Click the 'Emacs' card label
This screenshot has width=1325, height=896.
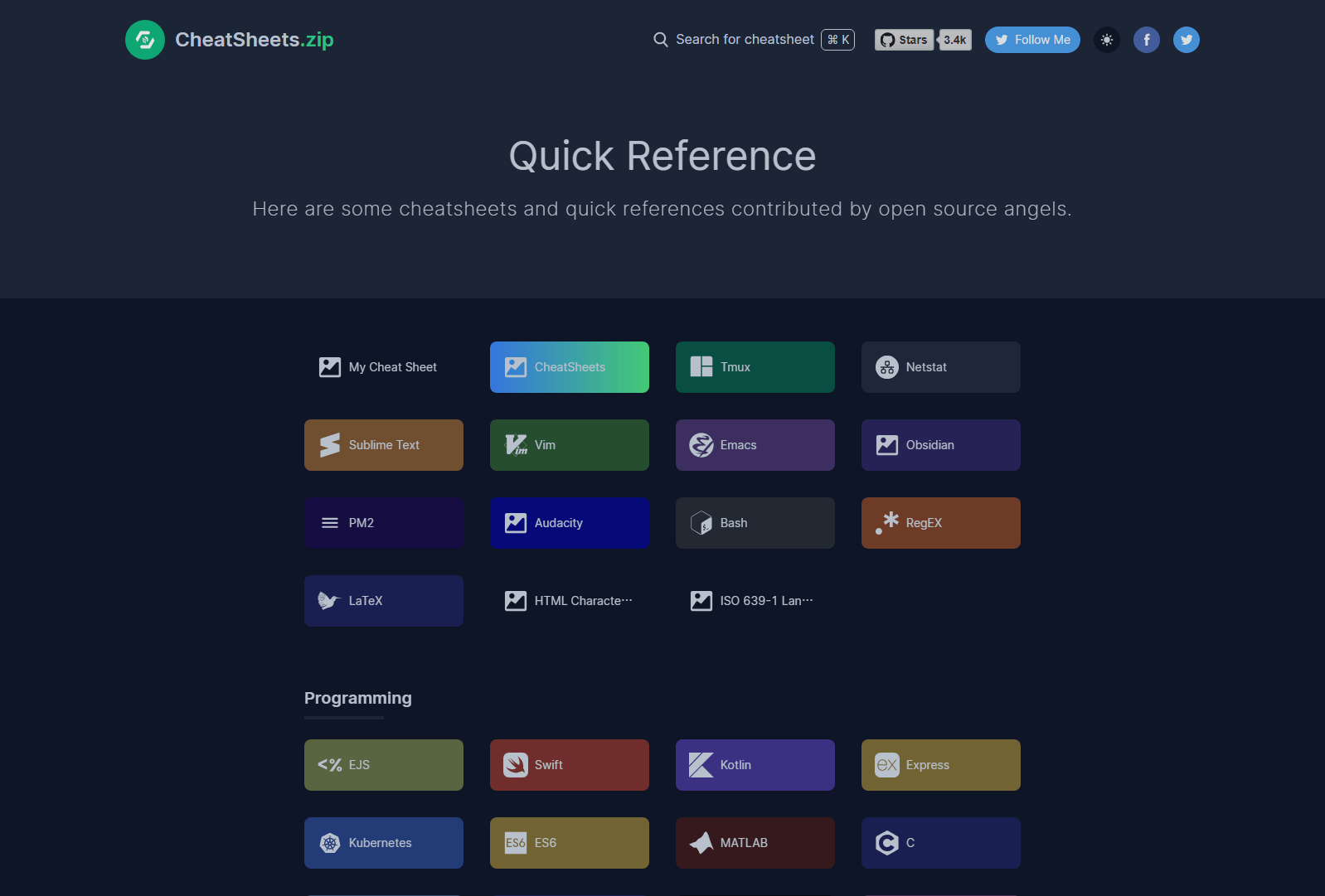pyautogui.click(x=739, y=445)
